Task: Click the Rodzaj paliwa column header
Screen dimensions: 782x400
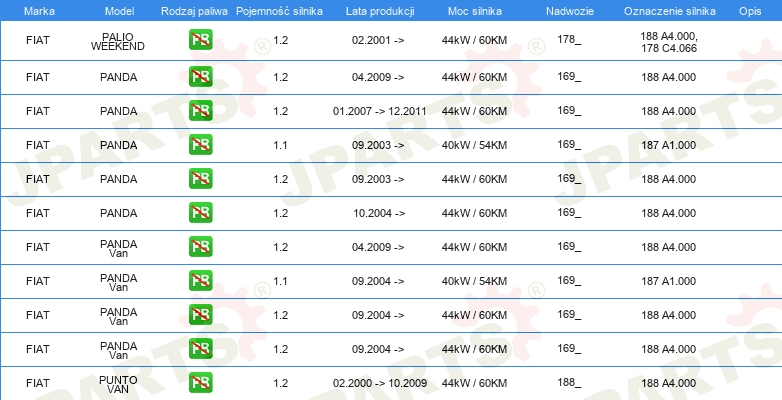Action: click(x=195, y=11)
